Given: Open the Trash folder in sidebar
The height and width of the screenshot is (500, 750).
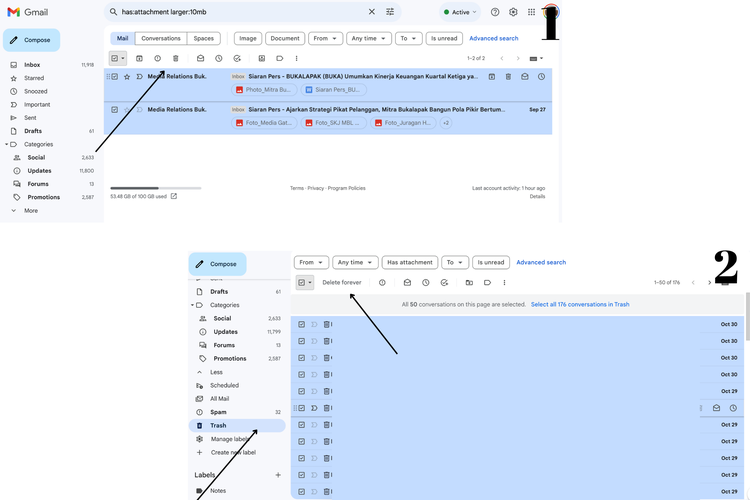Looking at the screenshot, I should click(217, 425).
